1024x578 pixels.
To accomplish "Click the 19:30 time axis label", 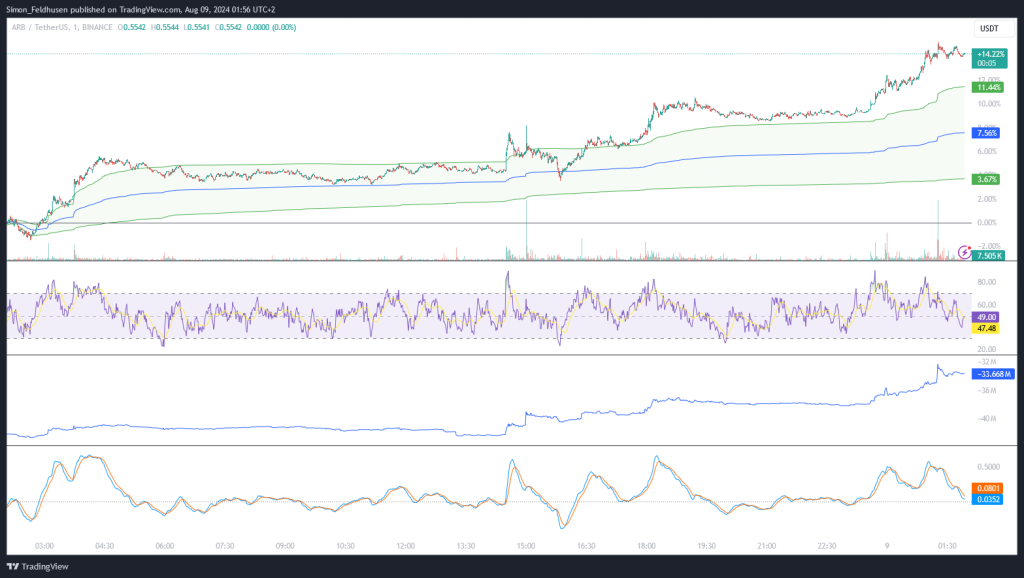I will (707, 546).
